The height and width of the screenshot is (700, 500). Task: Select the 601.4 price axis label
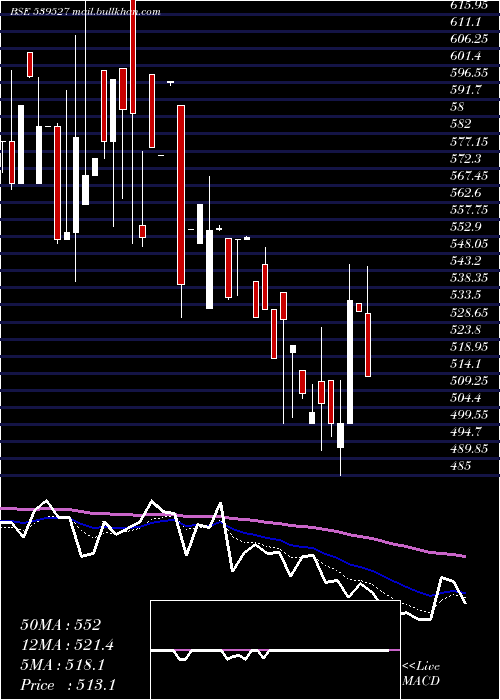click(x=467, y=56)
